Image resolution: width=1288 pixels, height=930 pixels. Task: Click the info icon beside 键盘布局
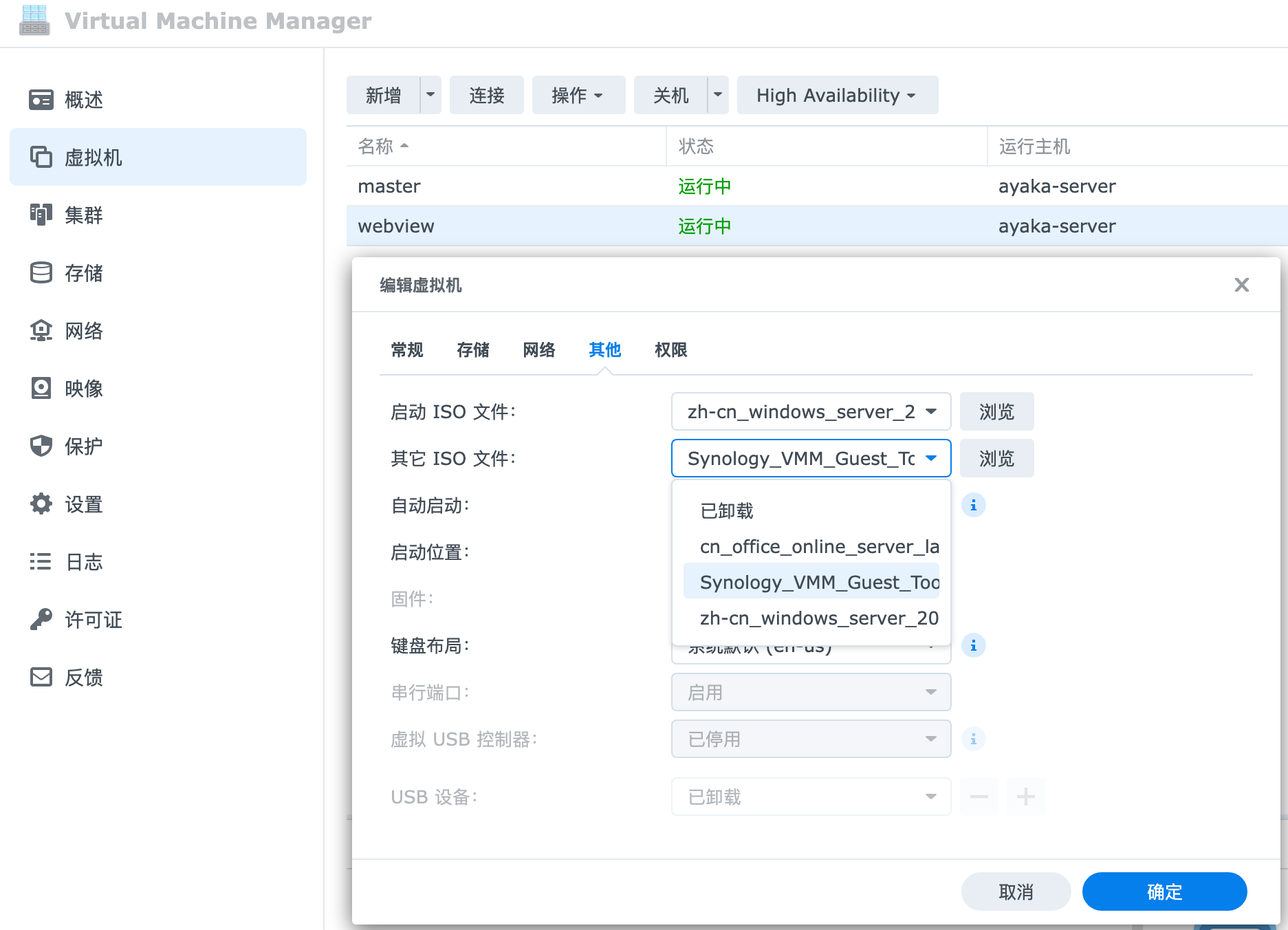tap(973, 646)
